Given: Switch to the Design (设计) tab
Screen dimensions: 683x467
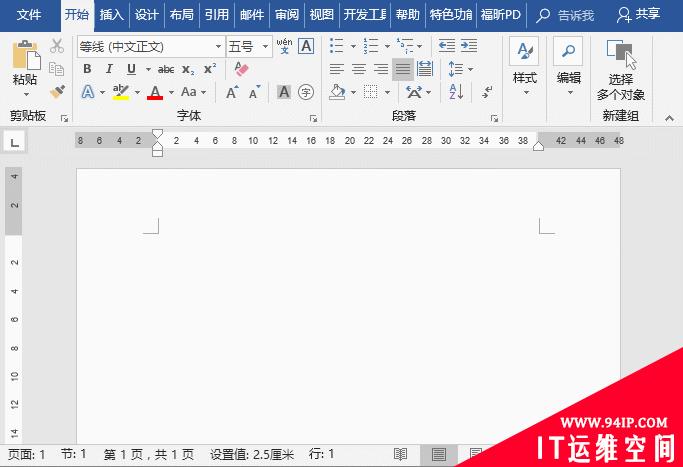Looking at the screenshot, I should (x=146, y=15).
